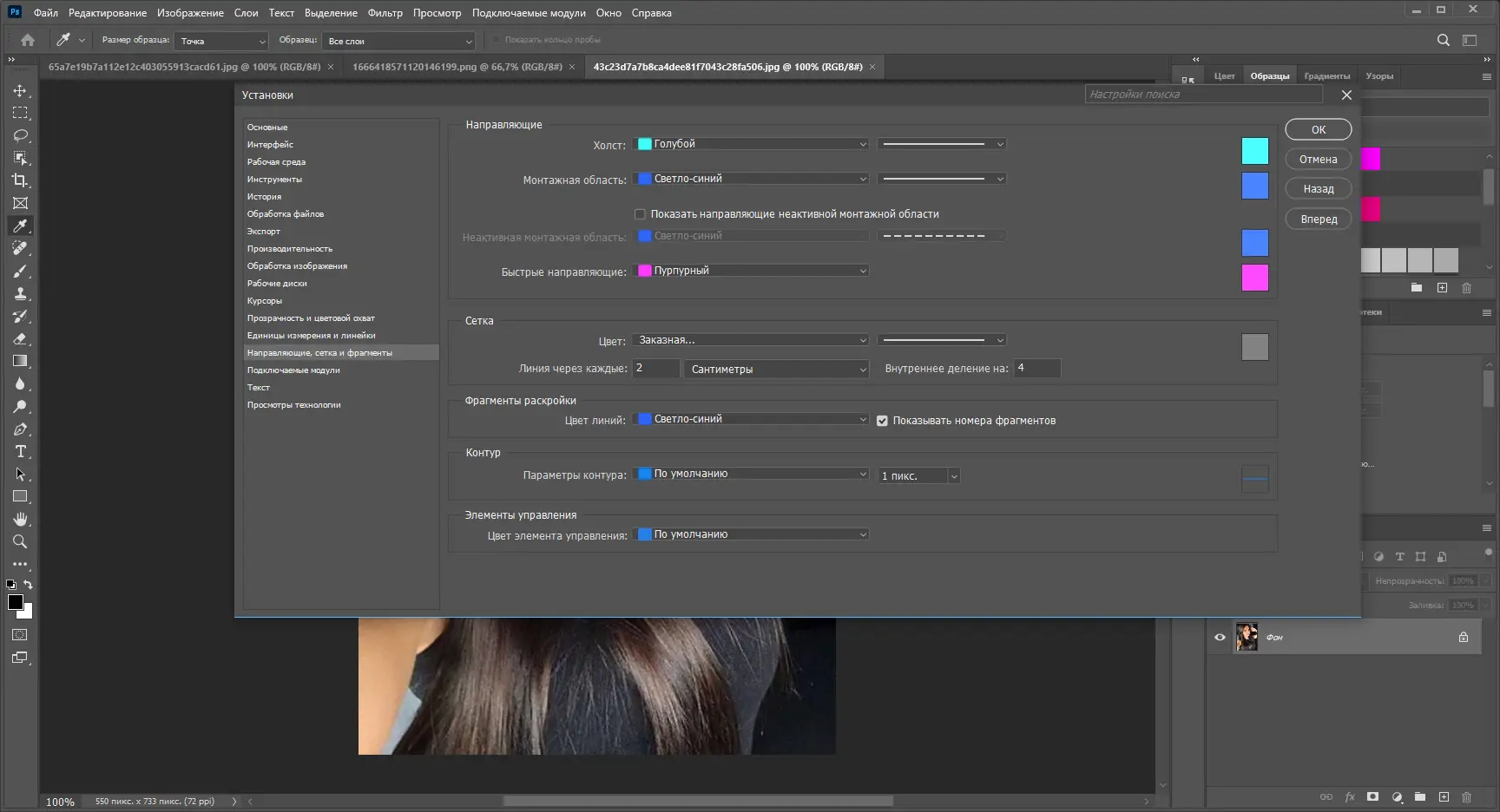
Task: Open the Eraser tool
Action: pyautogui.click(x=21, y=339)
